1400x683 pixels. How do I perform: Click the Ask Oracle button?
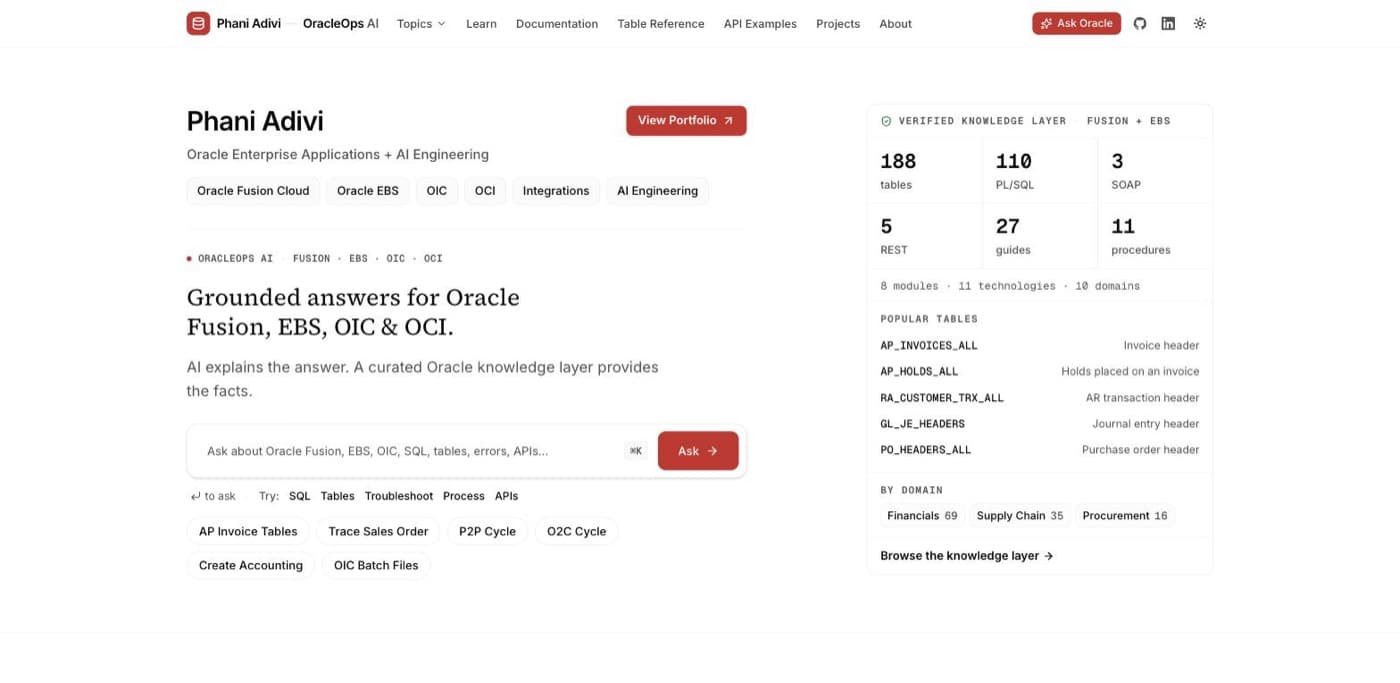click(1076, 23)
